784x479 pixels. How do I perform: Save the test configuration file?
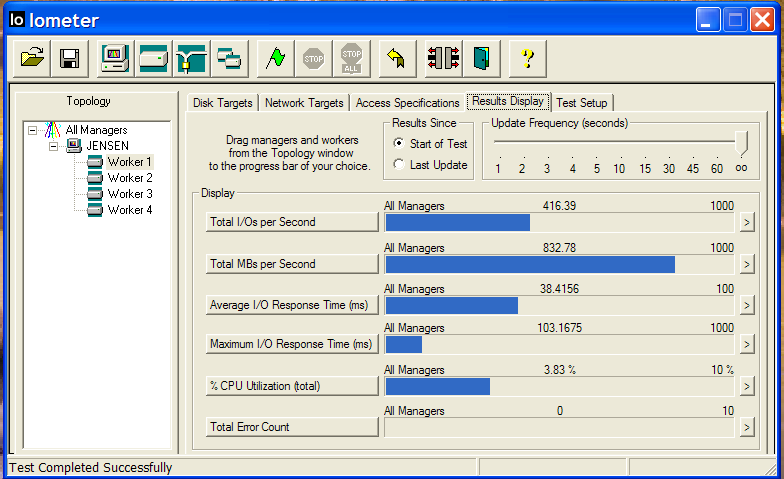click(70, 58)
